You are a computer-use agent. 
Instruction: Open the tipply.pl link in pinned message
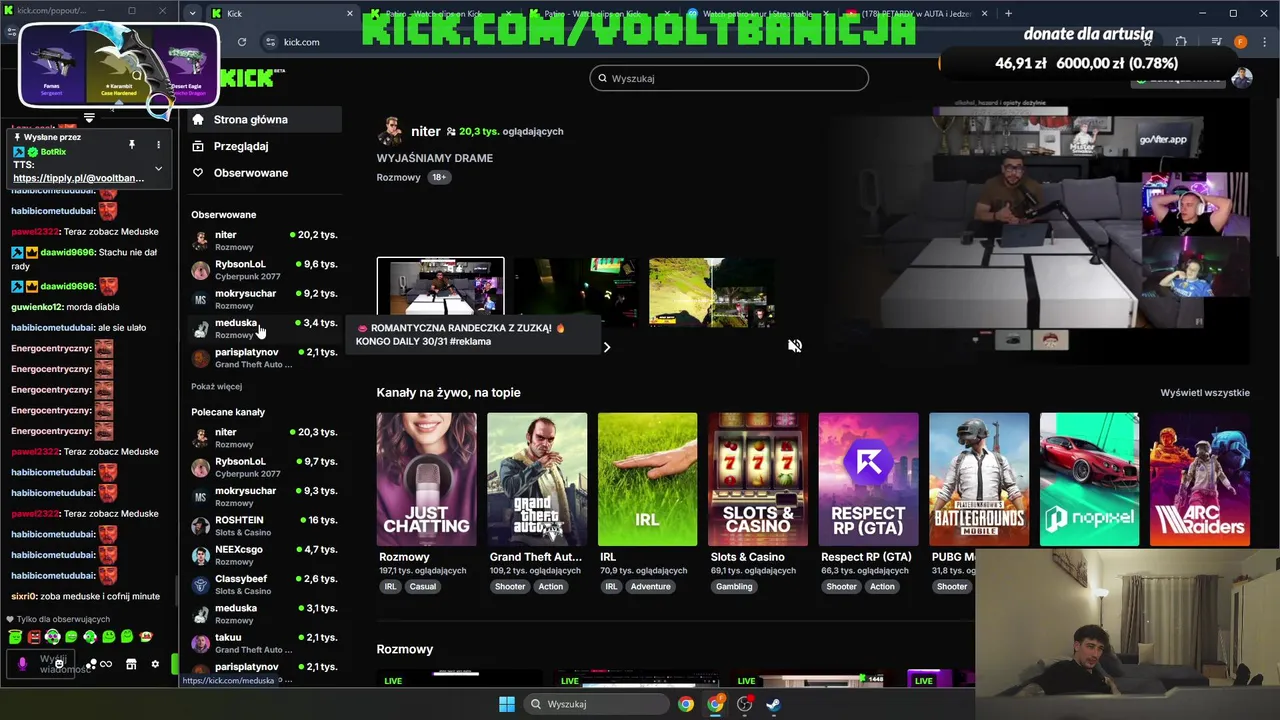click(x=78, y=178)
